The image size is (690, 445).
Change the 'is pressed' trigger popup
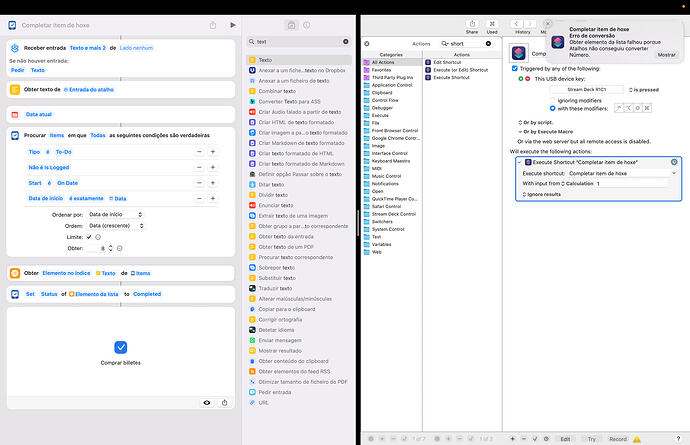(x=644, y=90)
